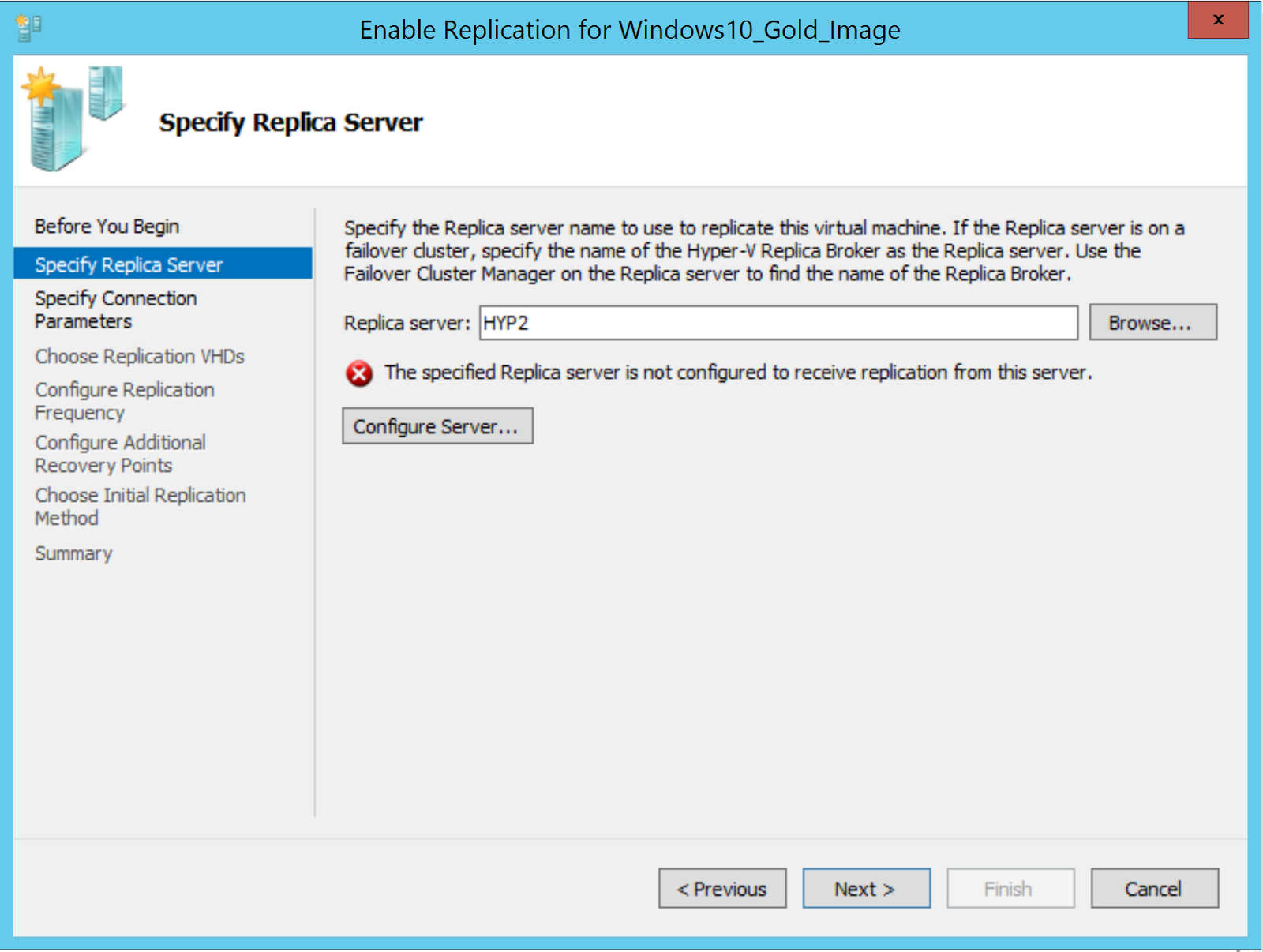
Task: Jump to the Summary step
Action: point(73,553)
